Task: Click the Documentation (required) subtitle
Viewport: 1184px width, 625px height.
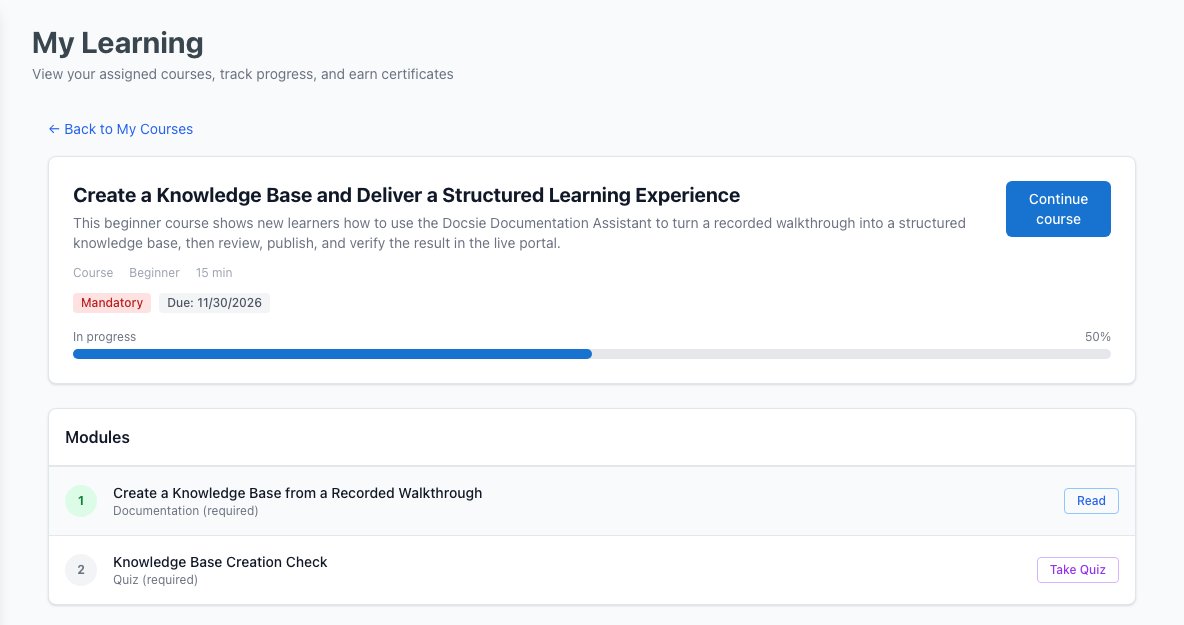Action: coord(186,511)
